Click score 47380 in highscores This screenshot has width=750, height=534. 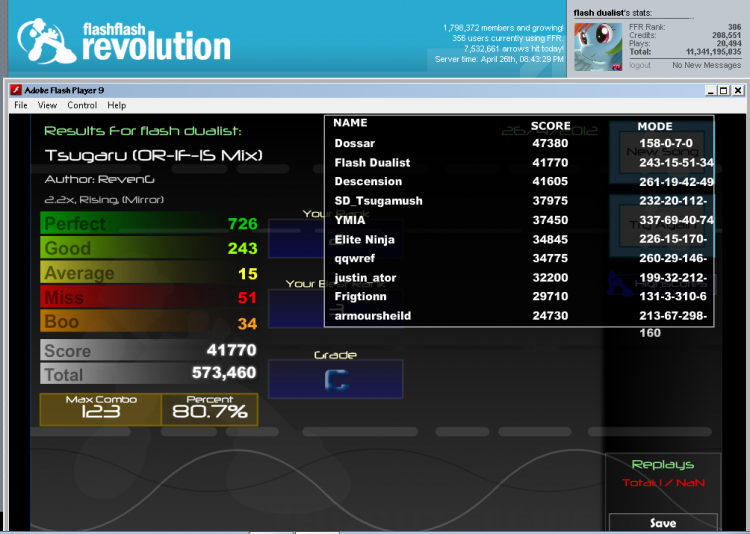click(550, 143)
